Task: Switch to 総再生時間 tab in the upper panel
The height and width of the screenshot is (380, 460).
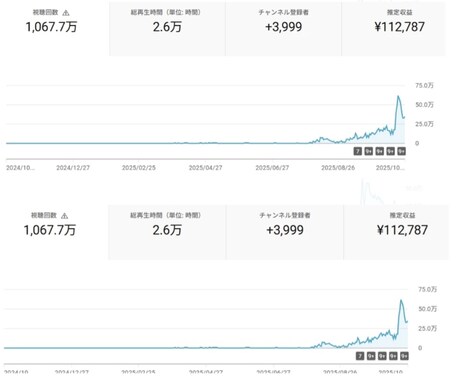Action: click(167, 28)
